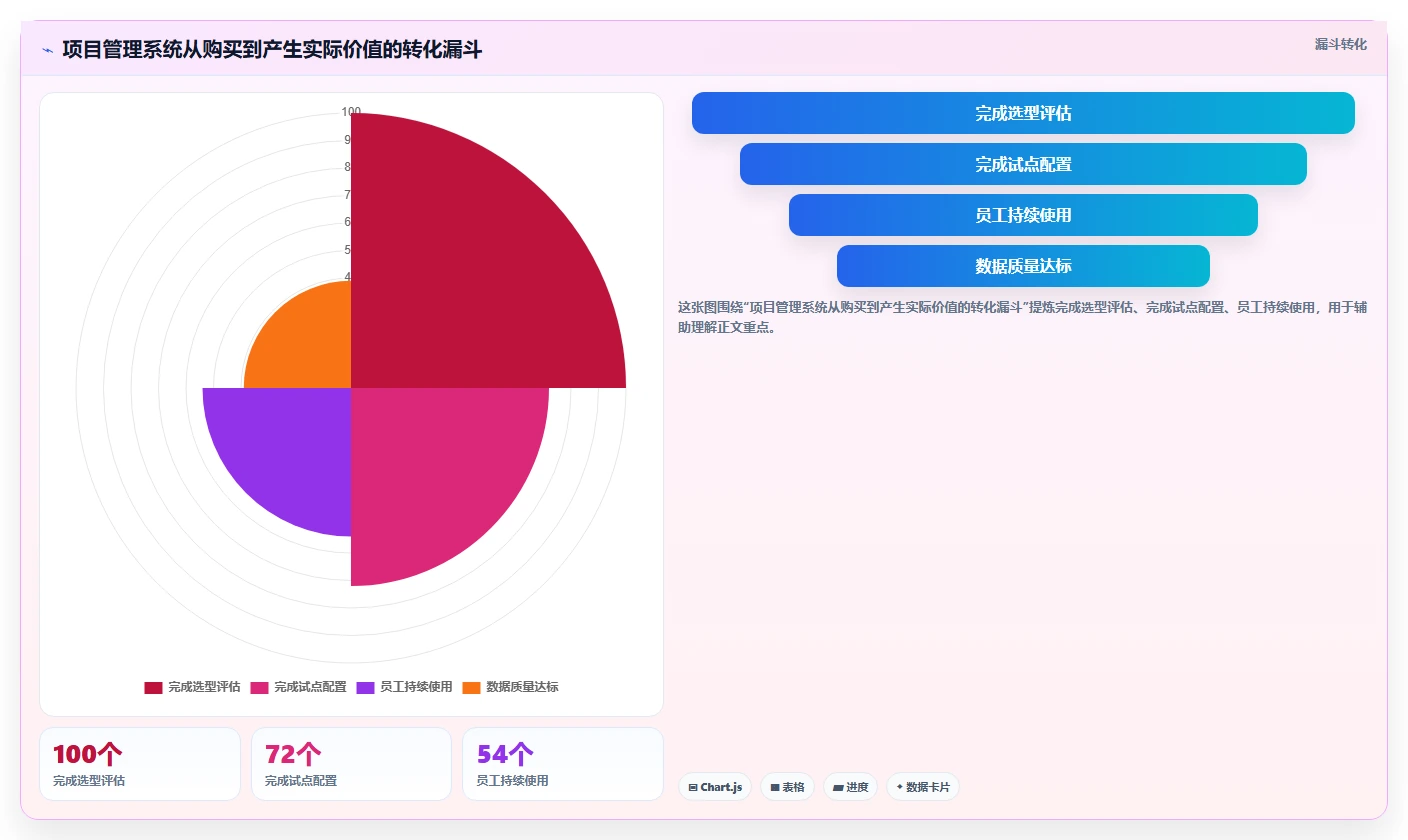
Task: Select the 员工持续使用 funnel bar
Action: click(x=1023, y=215)
